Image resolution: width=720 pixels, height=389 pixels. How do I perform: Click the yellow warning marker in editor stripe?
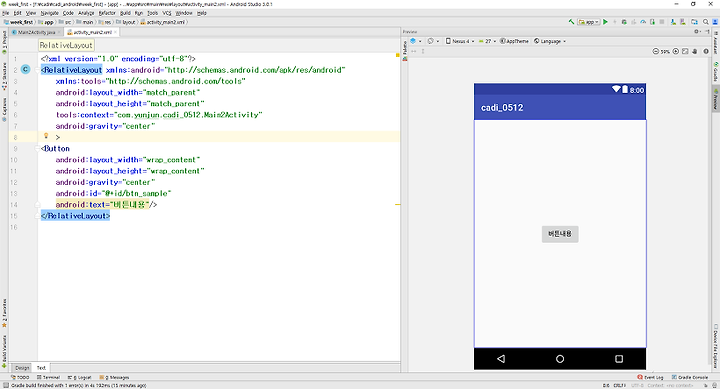coord(398,204)
